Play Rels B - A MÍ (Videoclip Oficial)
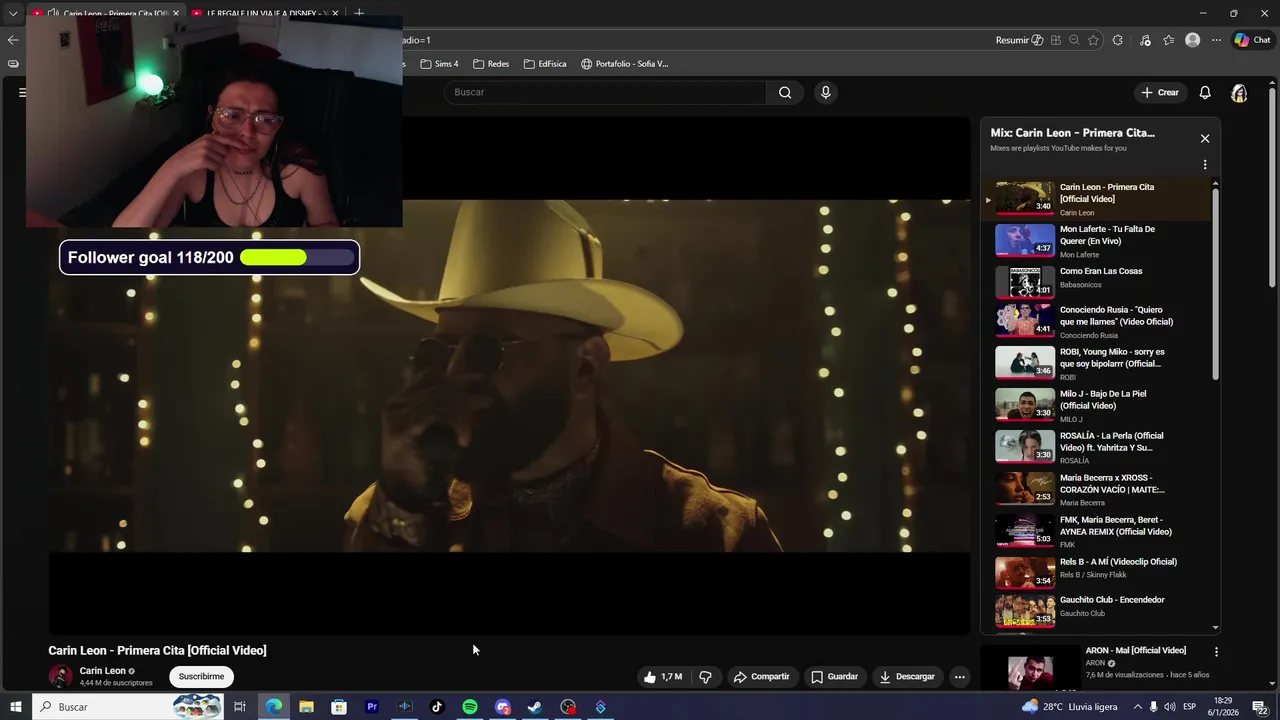Screen dimensions: 1280x720 [1095, 573]
